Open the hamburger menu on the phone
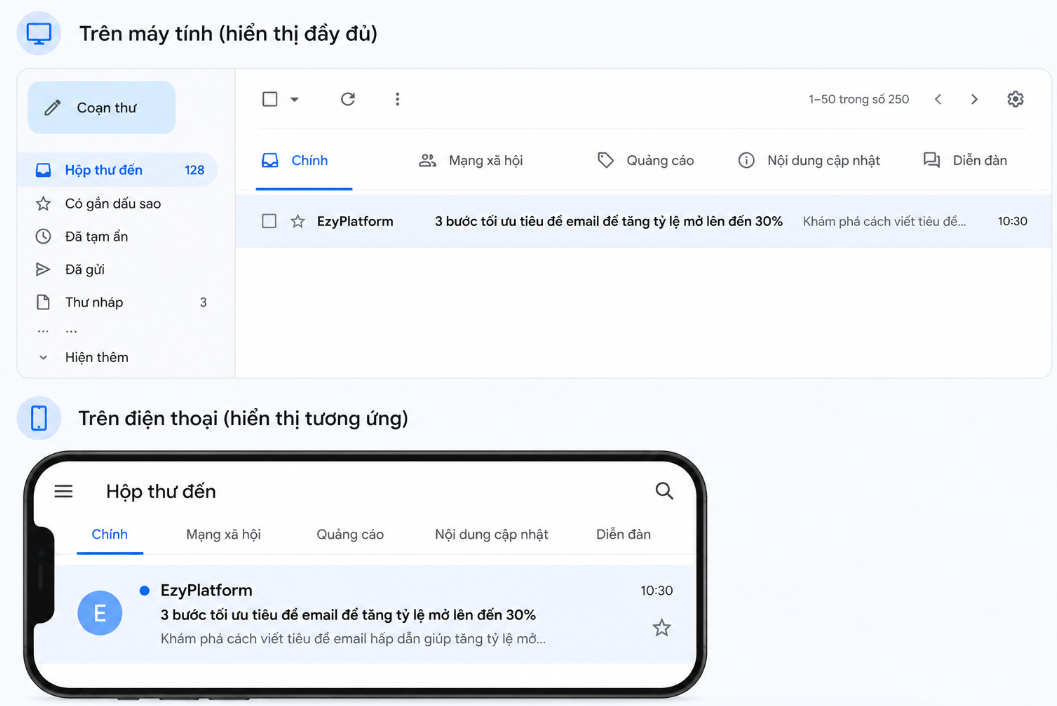Image resolution: width=1057 pixels, height=706 pixels. [x=63, y=491]
